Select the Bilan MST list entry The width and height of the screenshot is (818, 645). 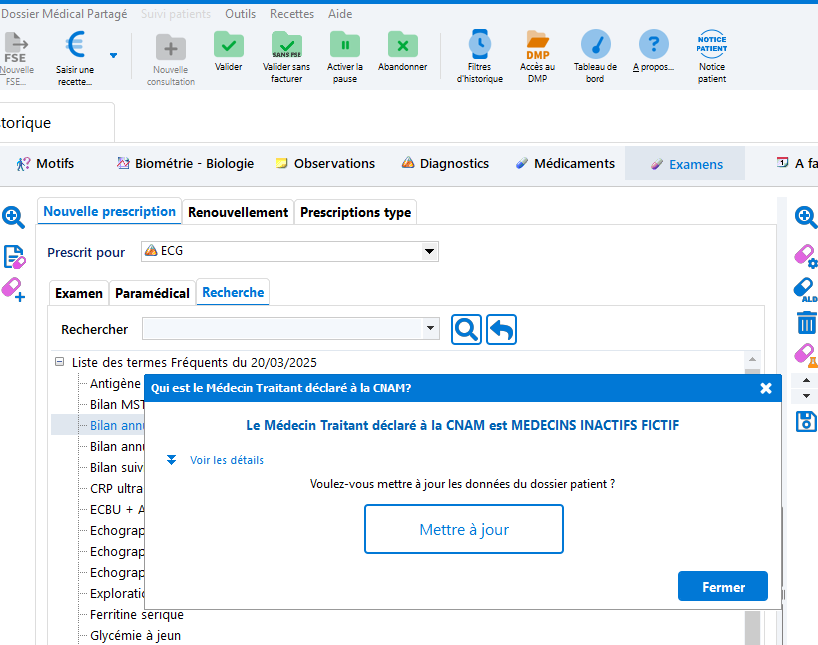117,404
